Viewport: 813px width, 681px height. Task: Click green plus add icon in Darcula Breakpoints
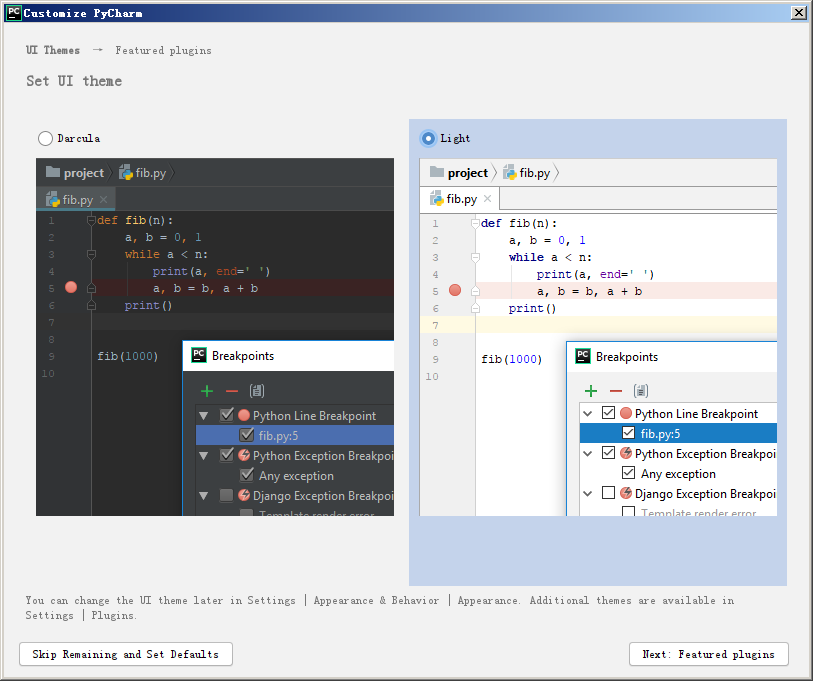(207, 391)
